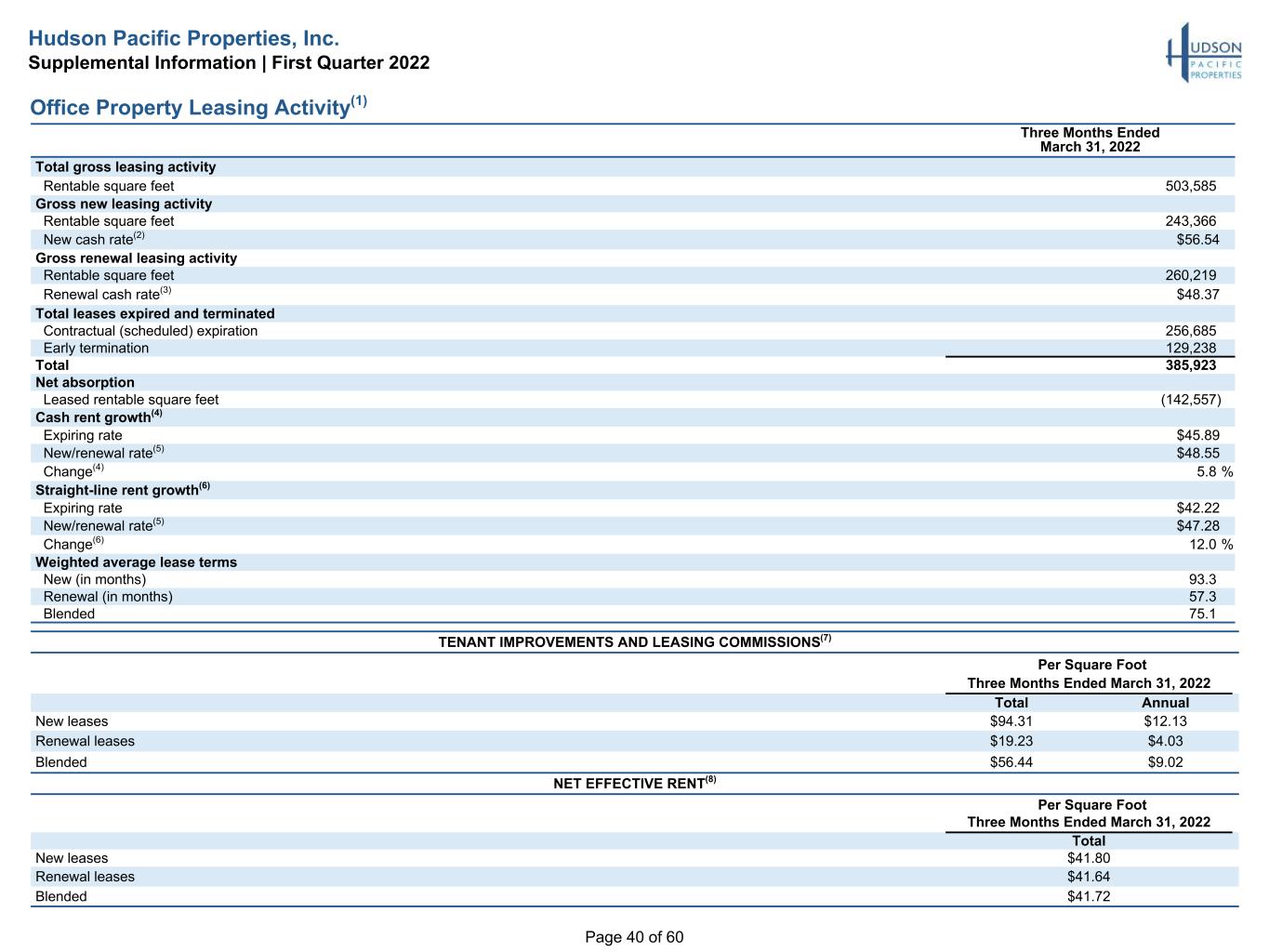
Task: Click the Cash rent growth heading
Action: [x=99, y=416]
